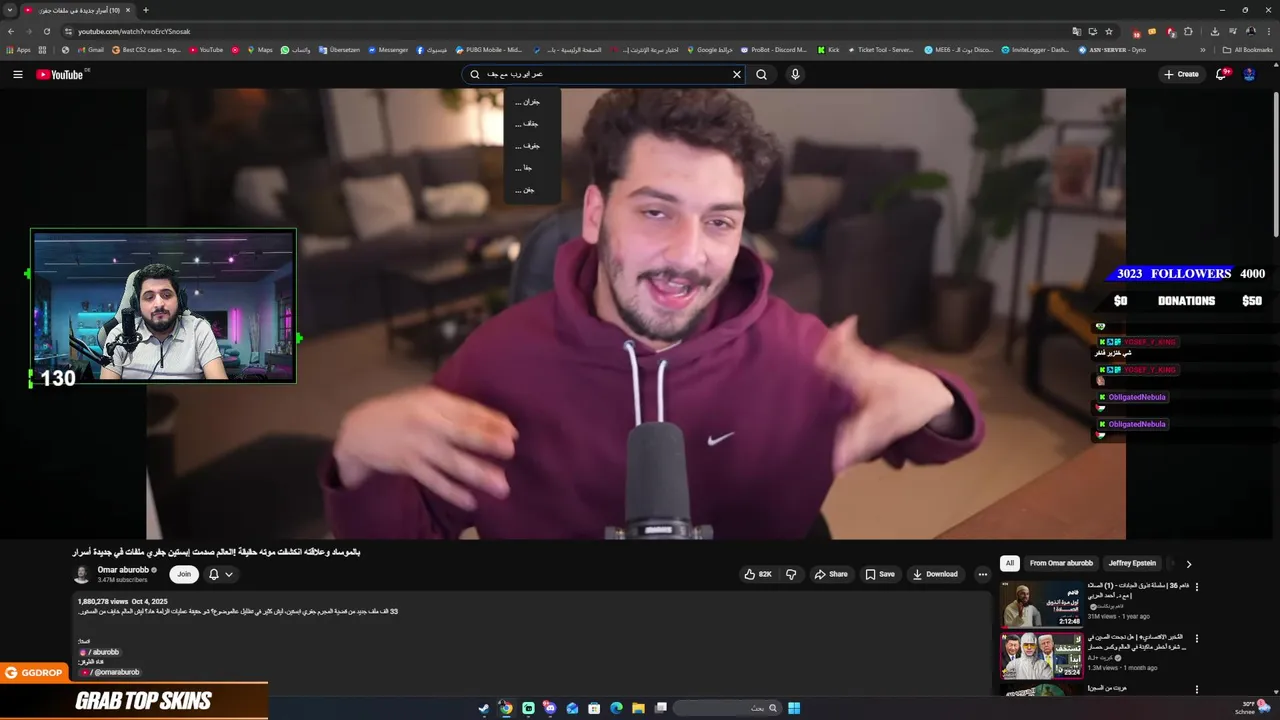Bookmark this page with the star
The height and width of the screenshot is (720, 1280).
coord(1109,31)
